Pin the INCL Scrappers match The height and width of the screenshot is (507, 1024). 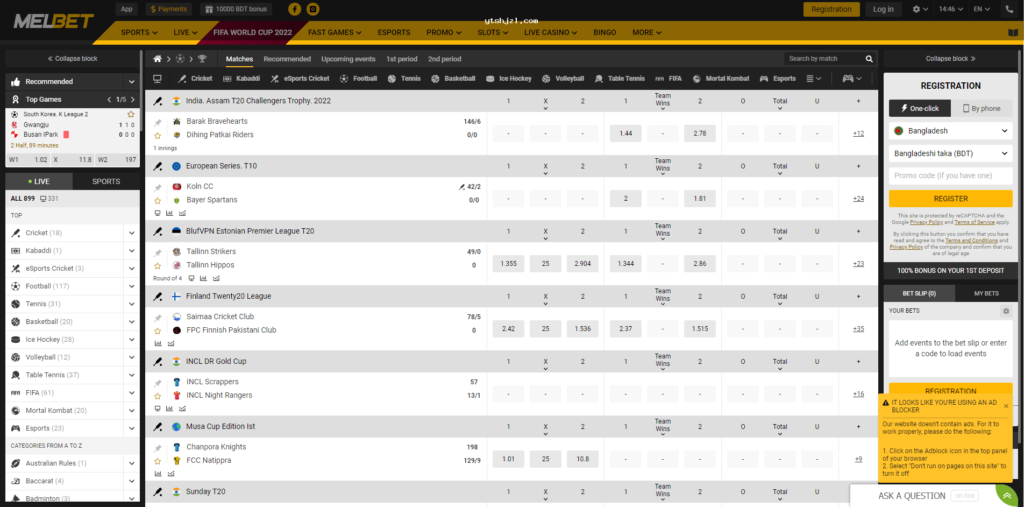coord(157,382)
